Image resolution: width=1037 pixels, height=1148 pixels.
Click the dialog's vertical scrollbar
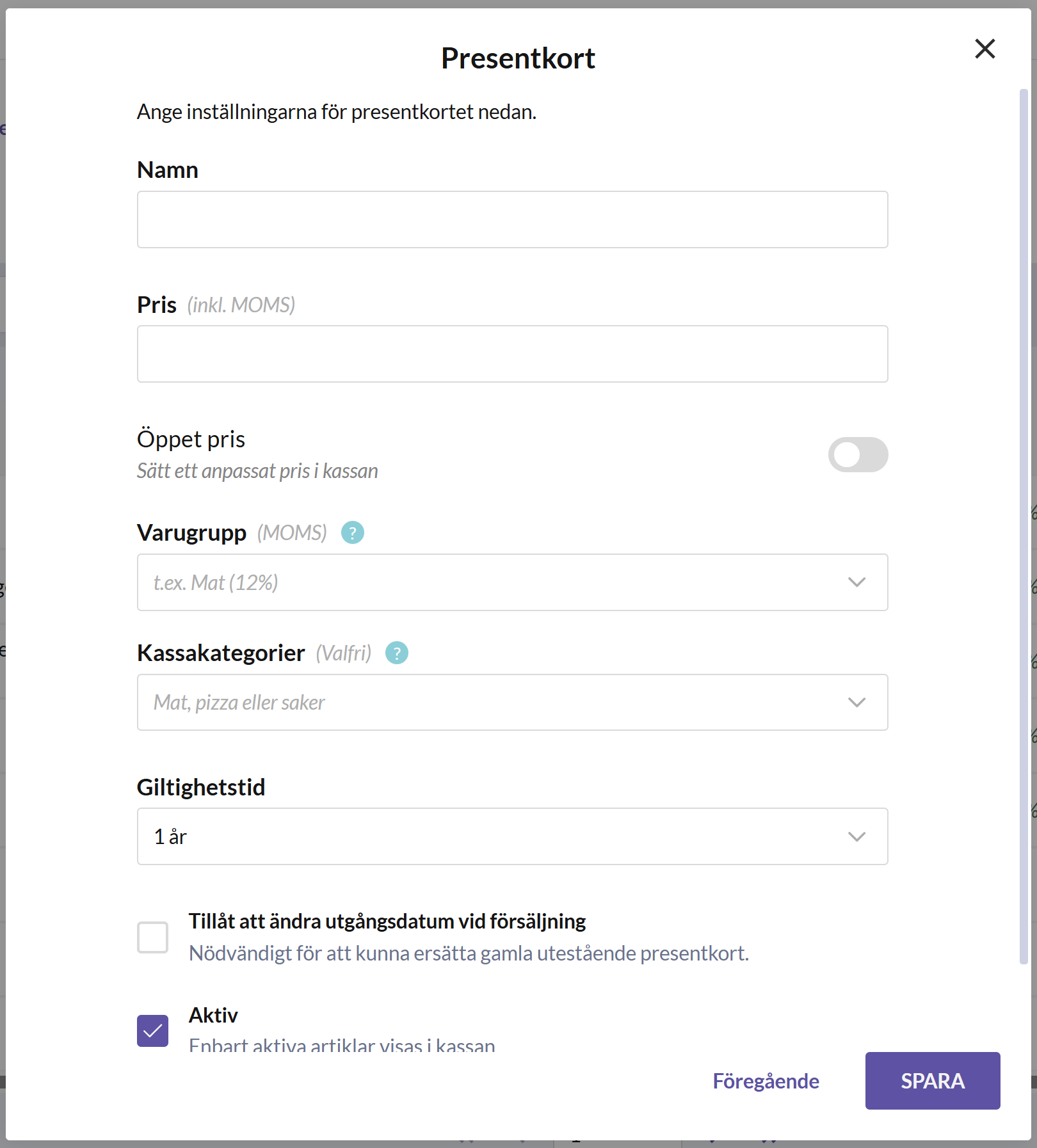(1024, 526)
